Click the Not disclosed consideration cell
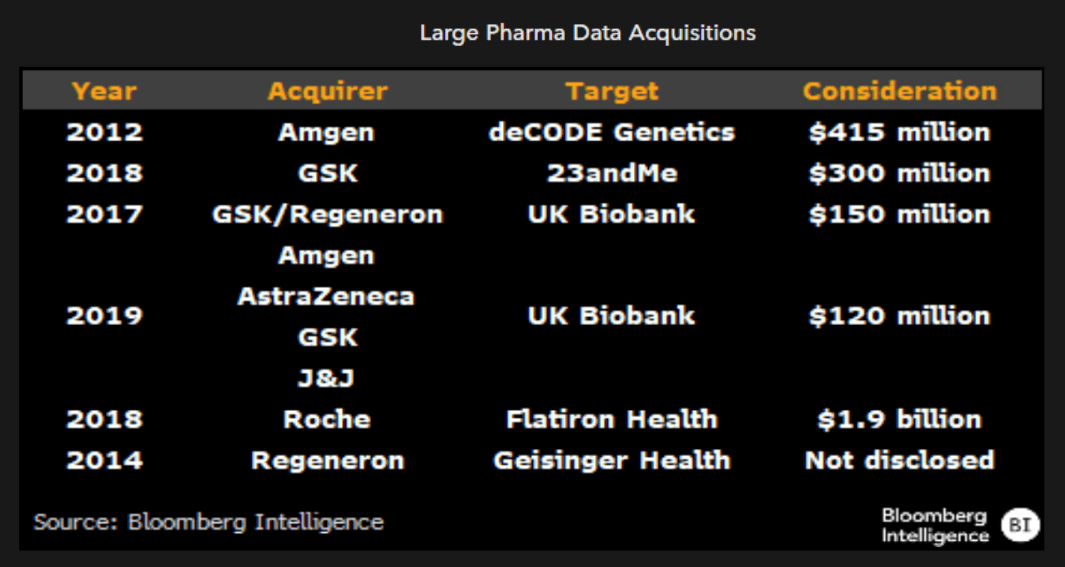The image size is (1065, 567). click(x=899, y=460)
